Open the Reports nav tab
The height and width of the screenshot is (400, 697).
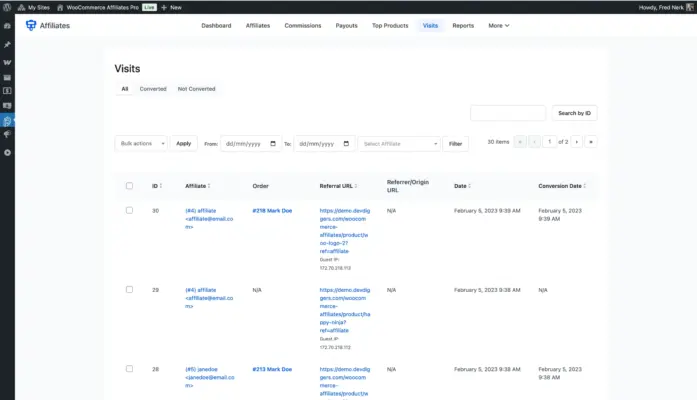(463, 25)
